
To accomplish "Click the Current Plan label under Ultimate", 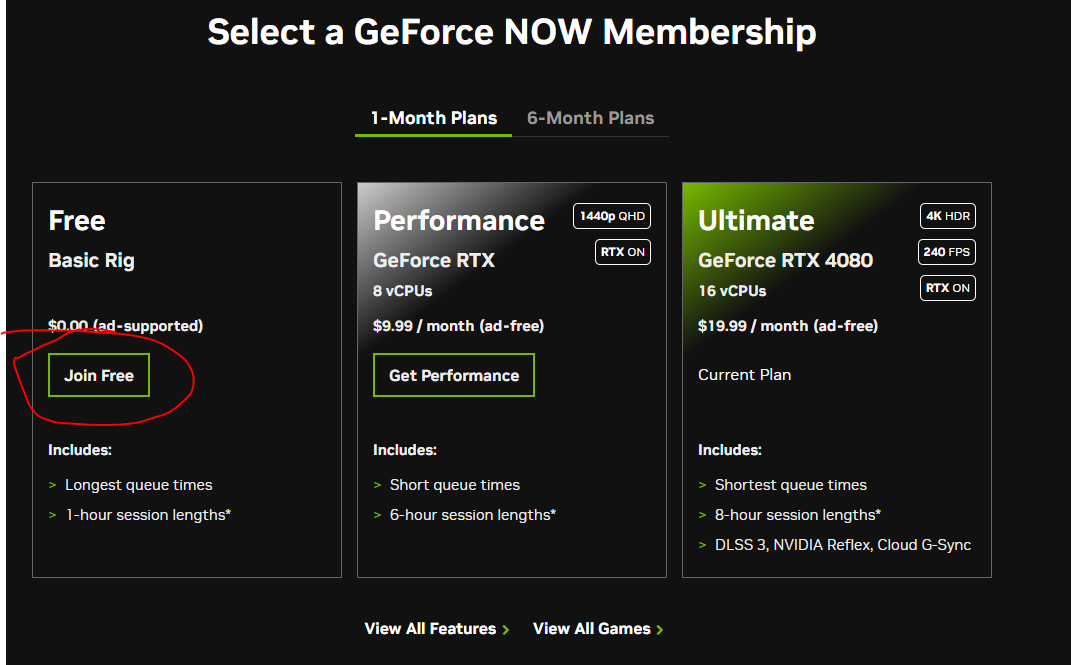I will 744,375.
